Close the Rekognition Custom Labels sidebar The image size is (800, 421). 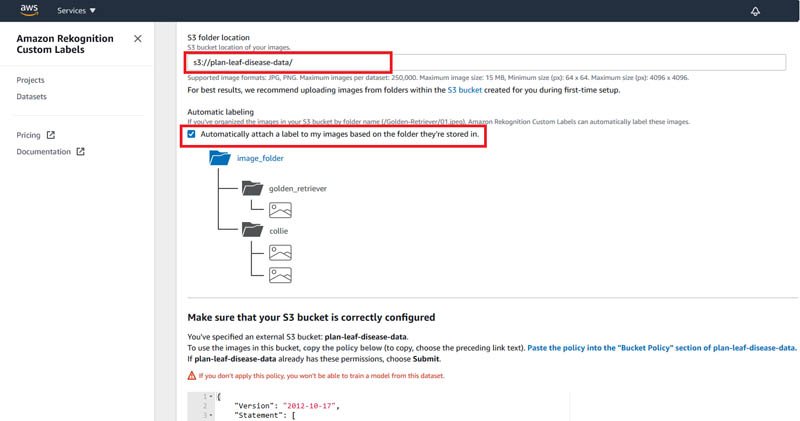(138, 39)
